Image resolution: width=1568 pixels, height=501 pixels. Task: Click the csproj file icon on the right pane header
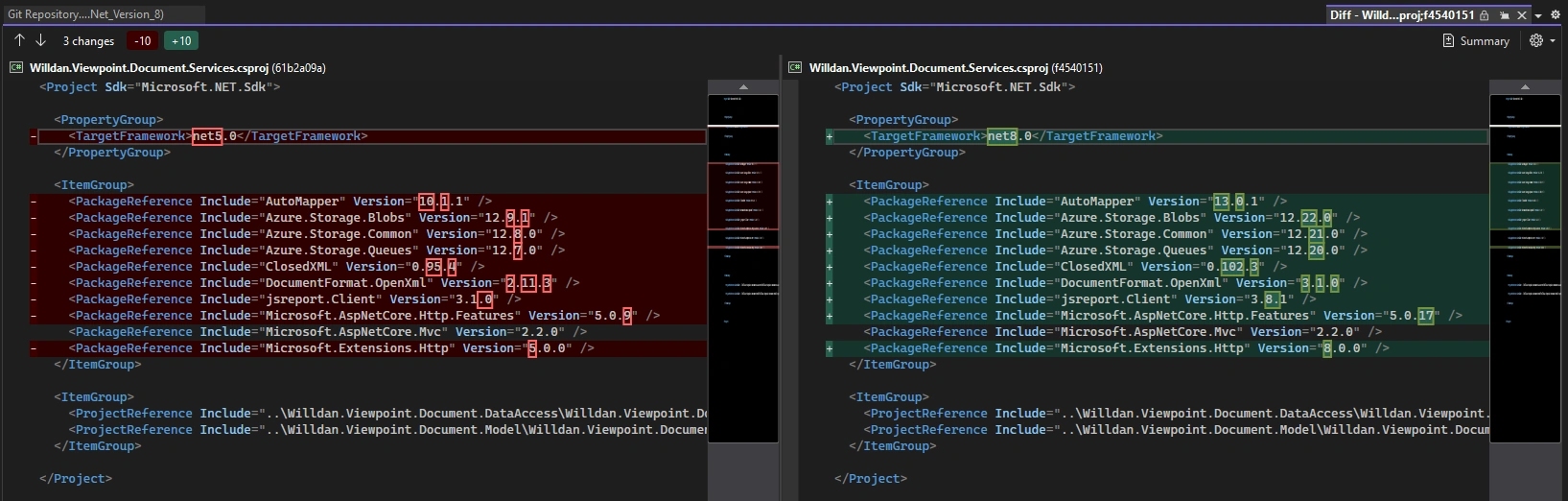[795, 68]
